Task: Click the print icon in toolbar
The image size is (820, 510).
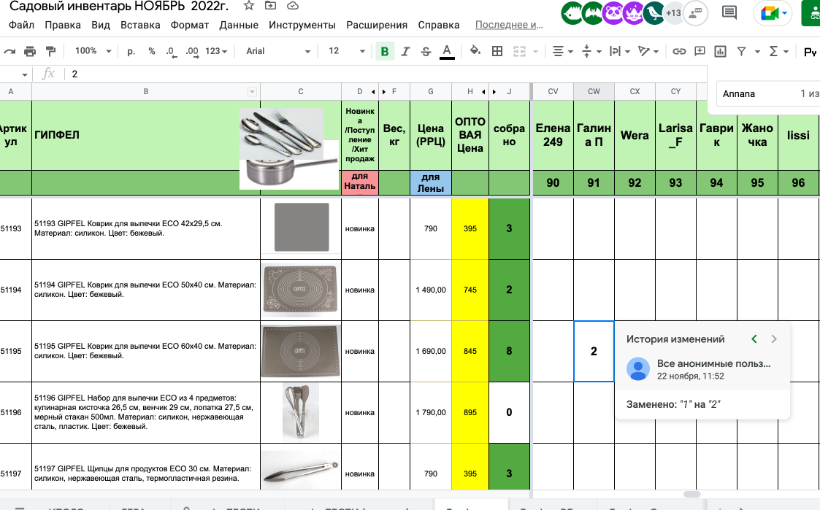Action: point(30,51)
